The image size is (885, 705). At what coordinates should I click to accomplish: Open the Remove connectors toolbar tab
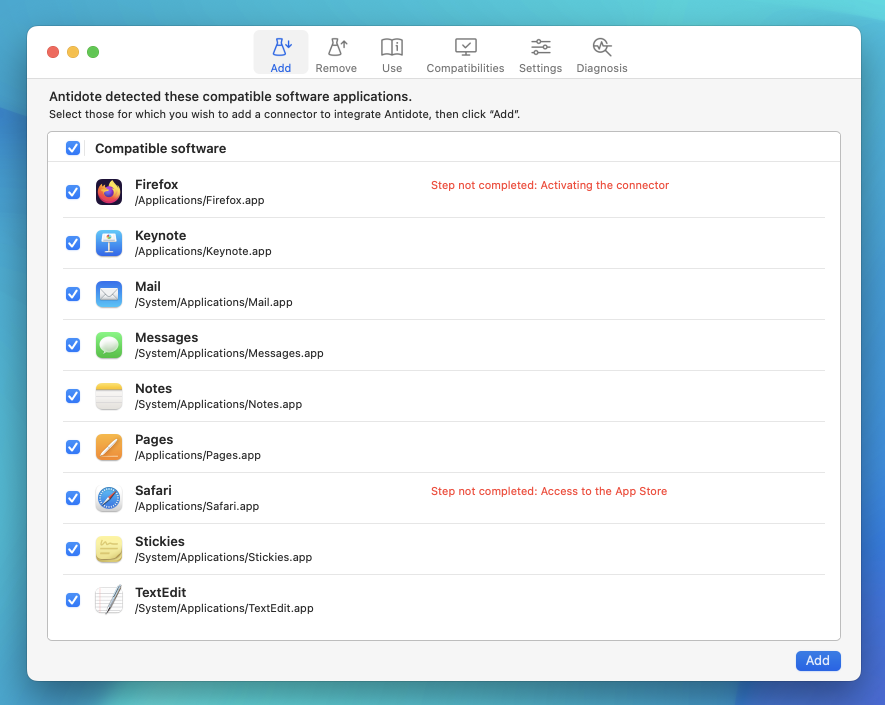pos(336,54)
